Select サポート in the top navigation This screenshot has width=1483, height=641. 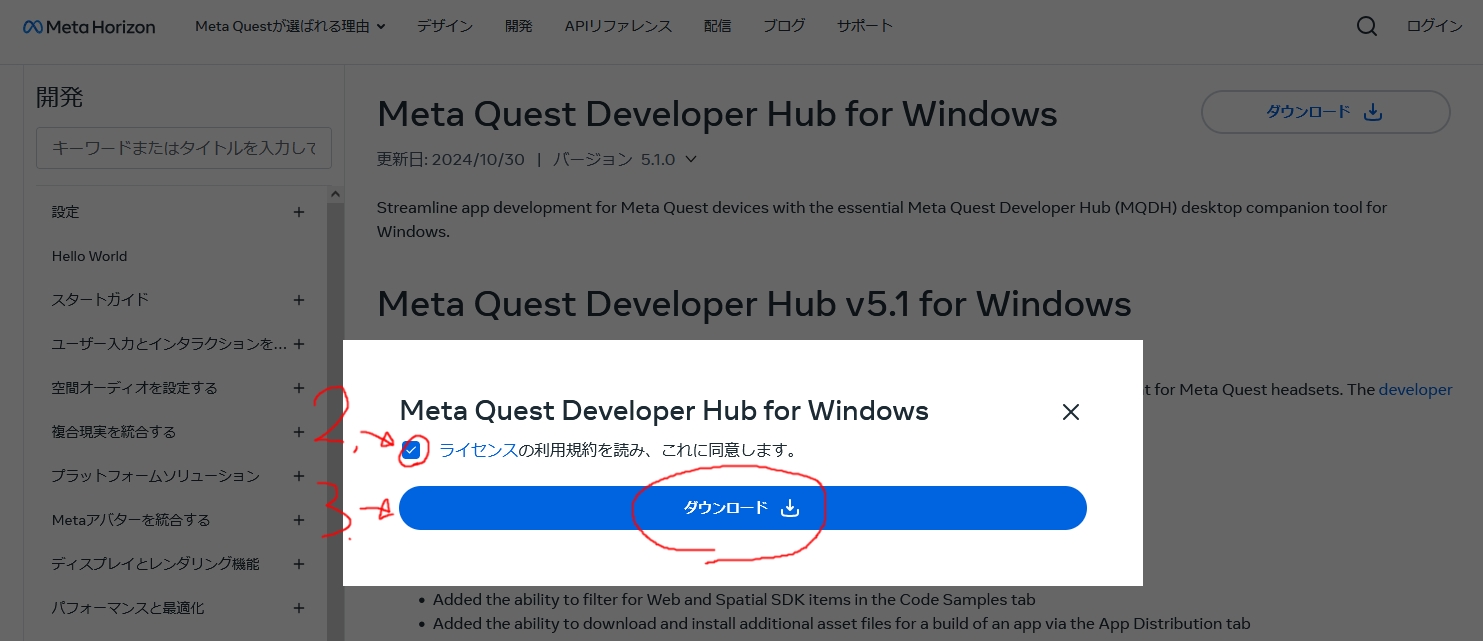864,26
